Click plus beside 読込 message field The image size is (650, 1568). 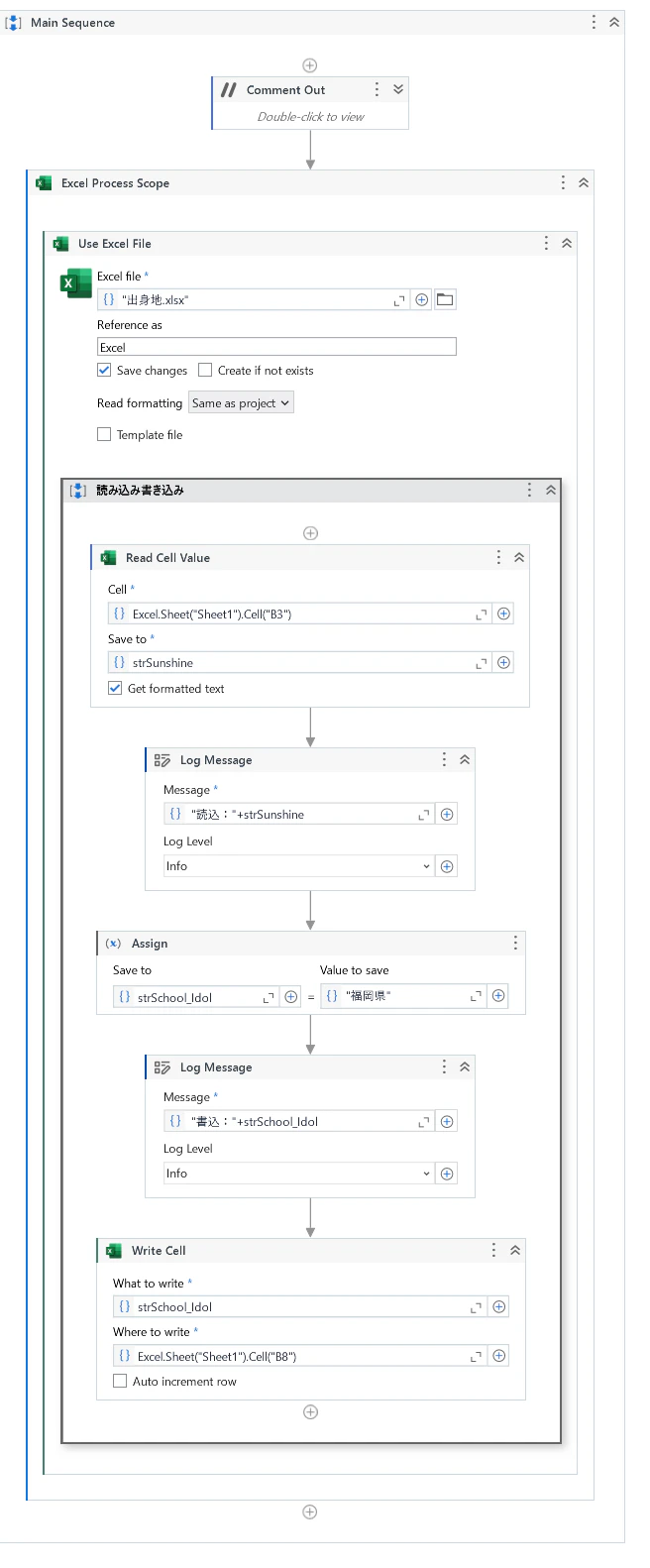click(x=448, y=814)
